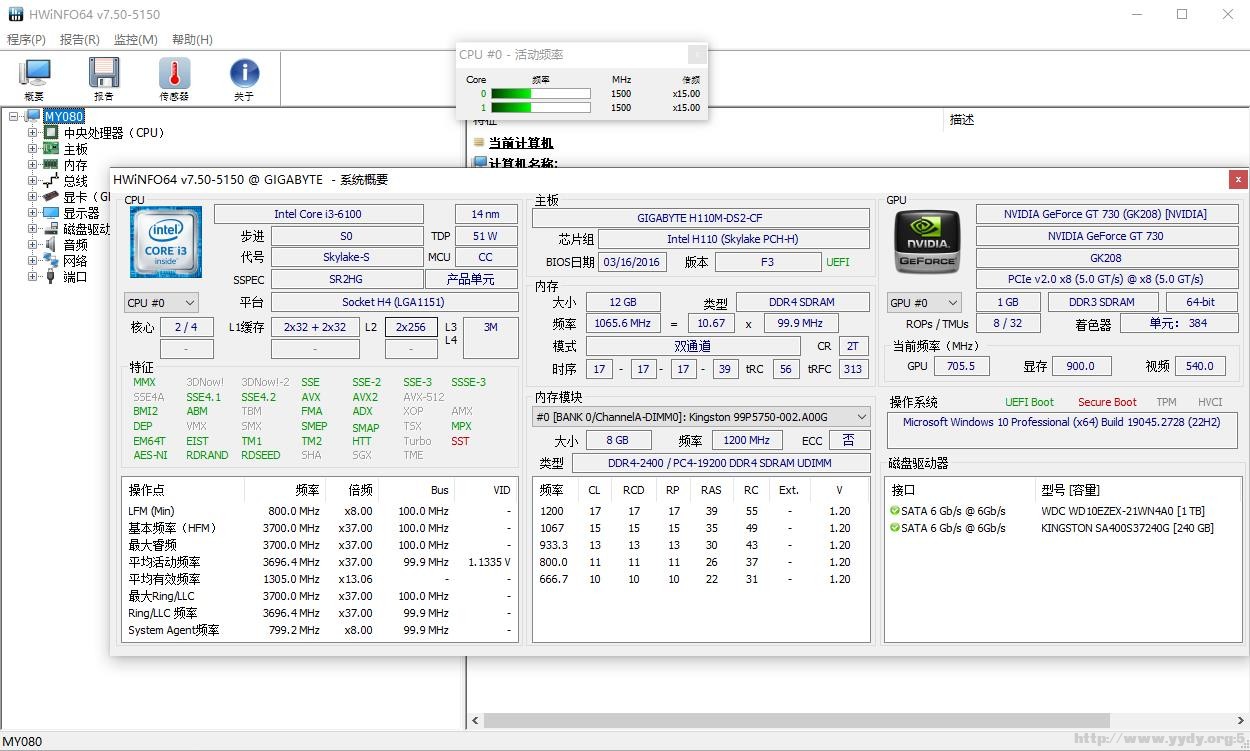
Task: Click the LFM (Min) row
Action: (x=320, y=511)
